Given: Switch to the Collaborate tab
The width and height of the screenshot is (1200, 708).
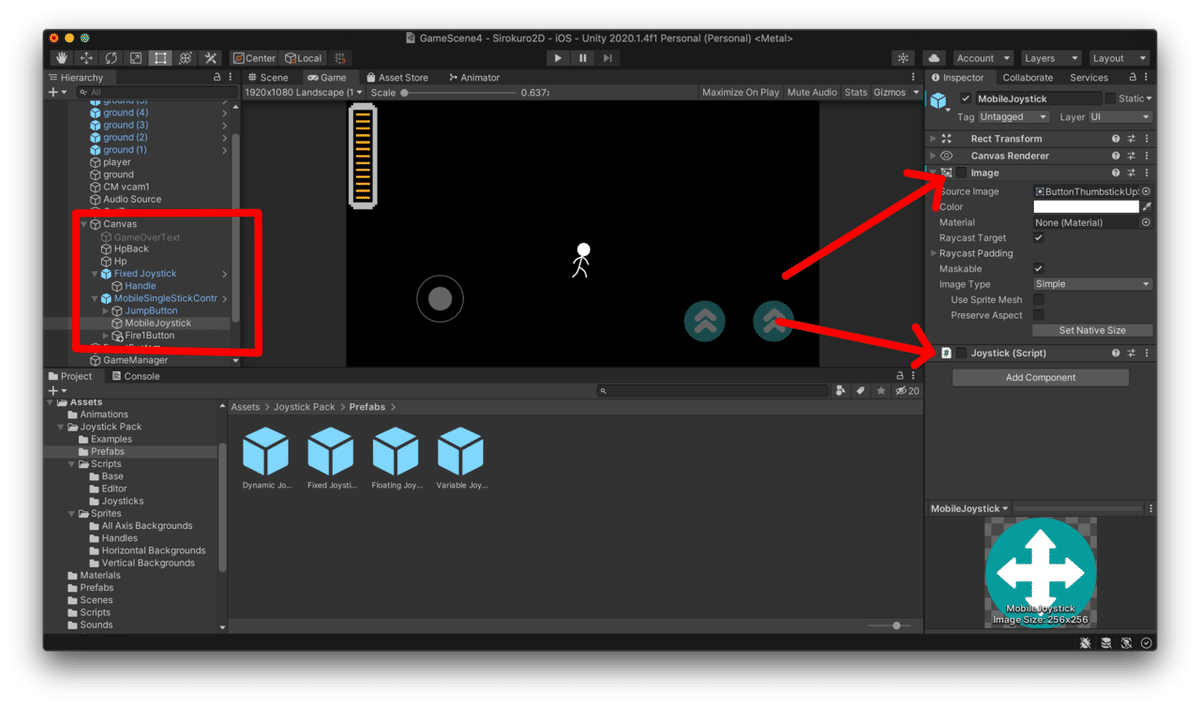Looking at the screenshot, I should (1028, 77).
